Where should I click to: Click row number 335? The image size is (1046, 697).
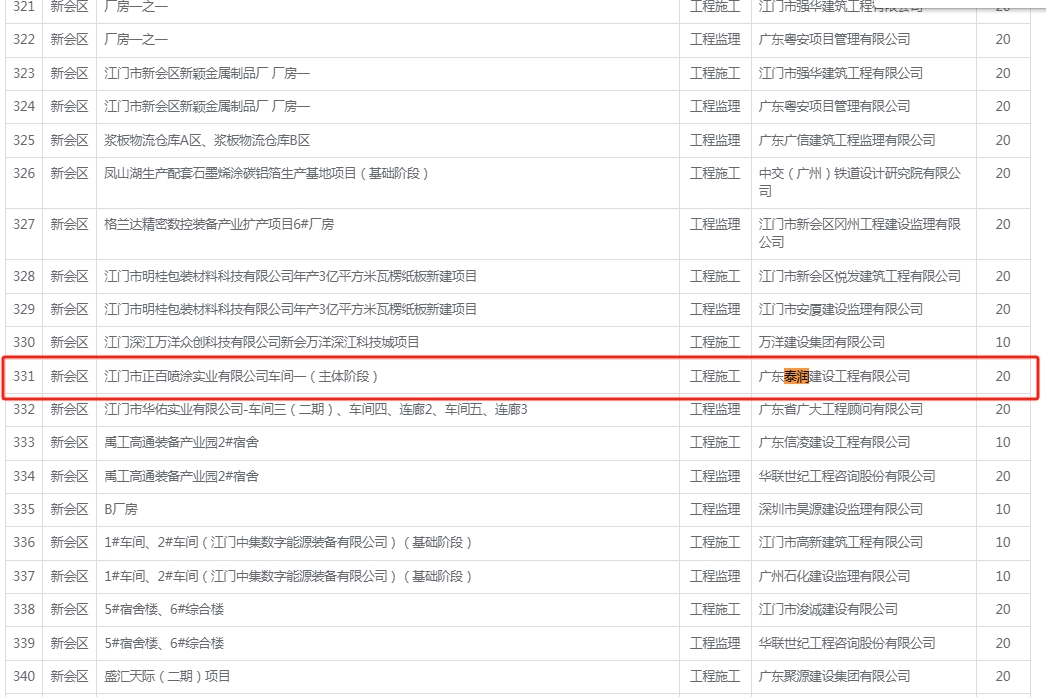[x=24, y=509]
